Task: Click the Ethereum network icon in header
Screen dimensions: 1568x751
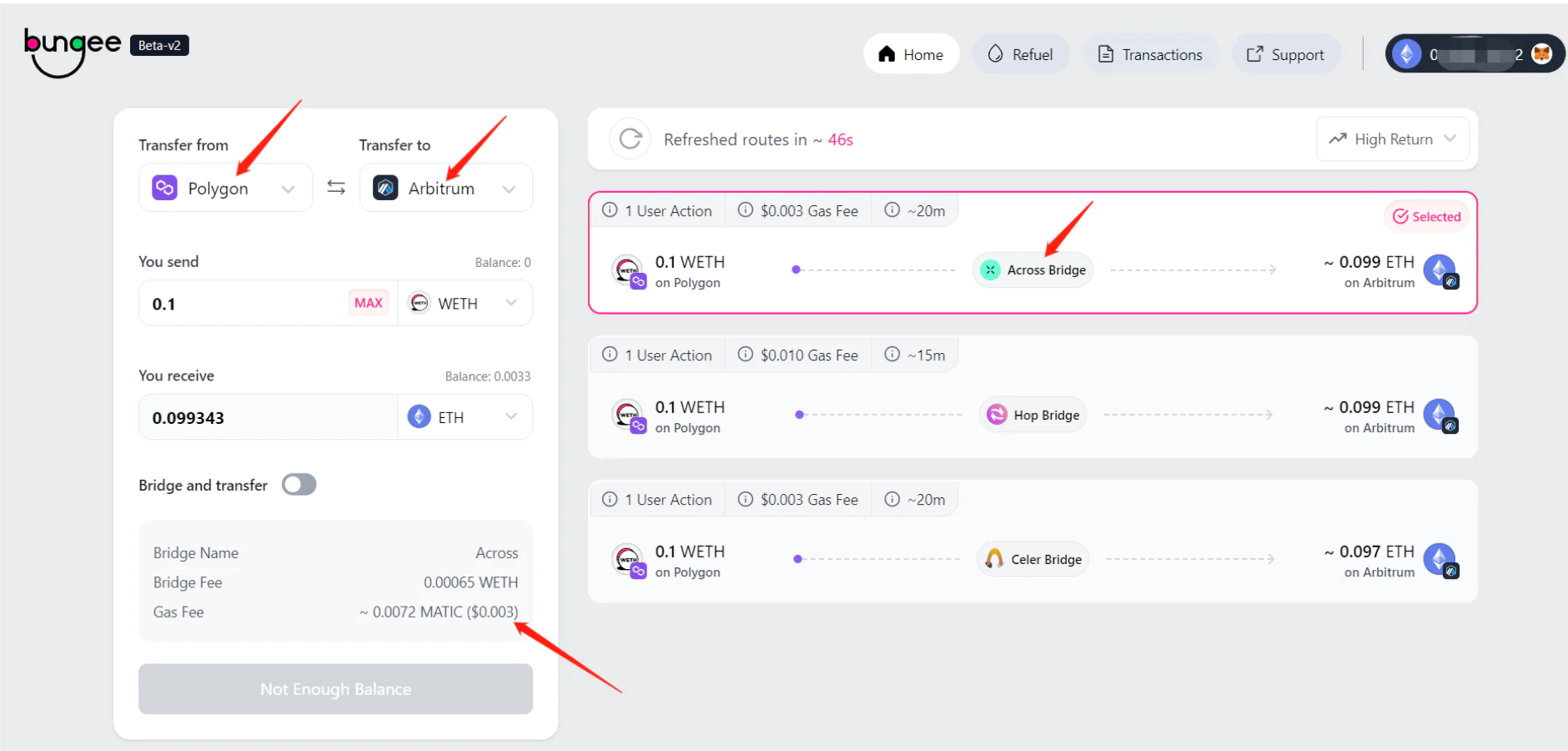Action: (1406, 54)
